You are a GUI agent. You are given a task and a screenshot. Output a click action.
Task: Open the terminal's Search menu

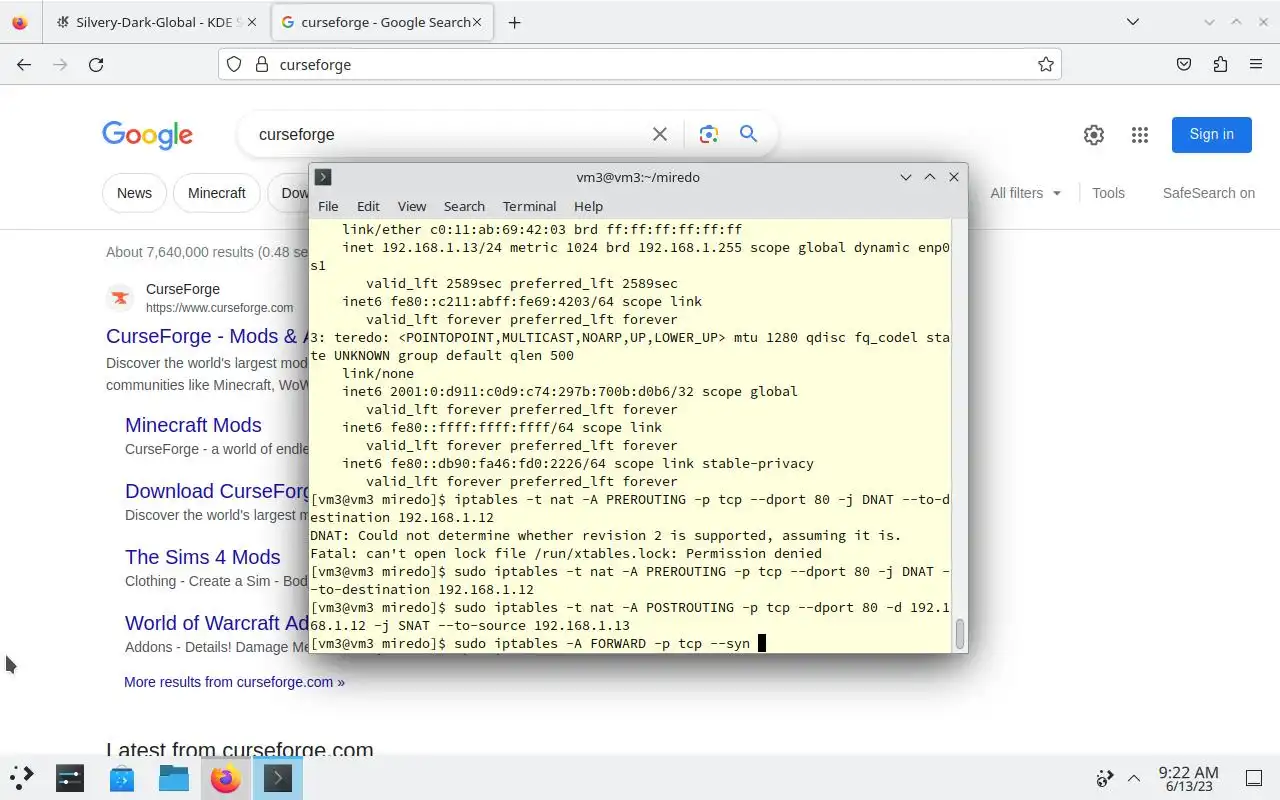click(x=464, y=206)
